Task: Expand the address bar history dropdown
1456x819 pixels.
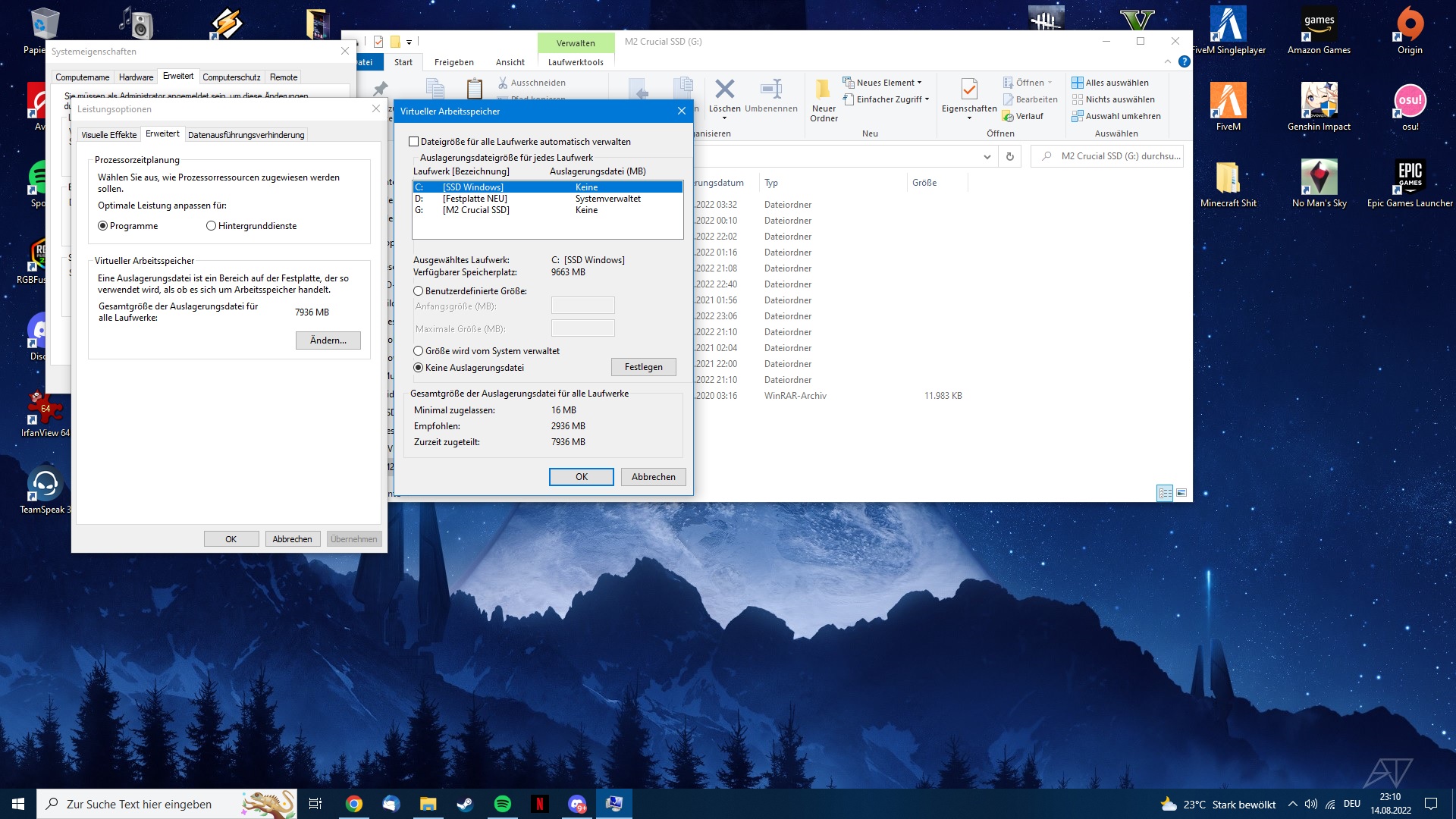Action: coord(987,157)
